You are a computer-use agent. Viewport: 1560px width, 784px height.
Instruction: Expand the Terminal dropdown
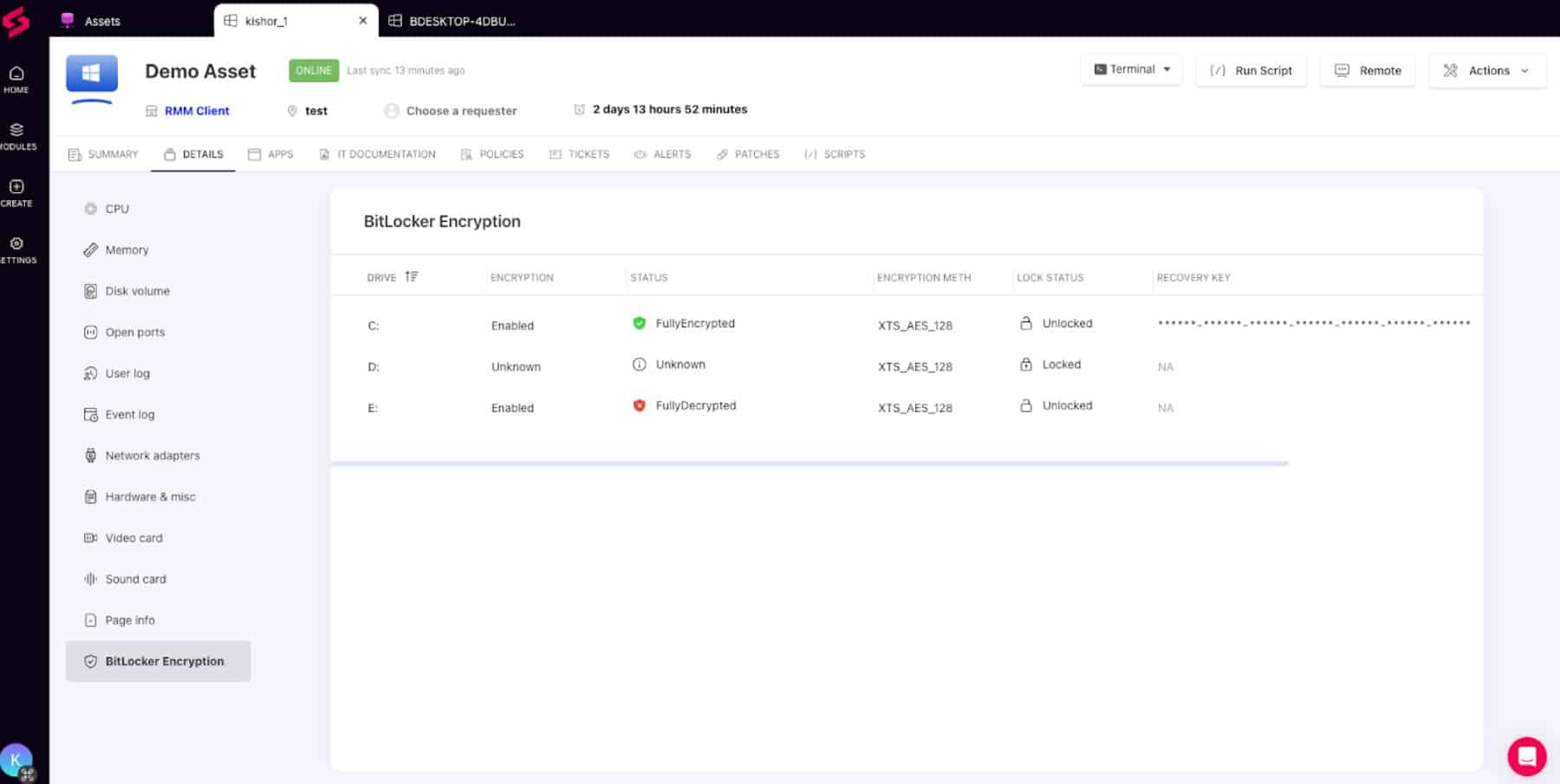coord(1132,69)
